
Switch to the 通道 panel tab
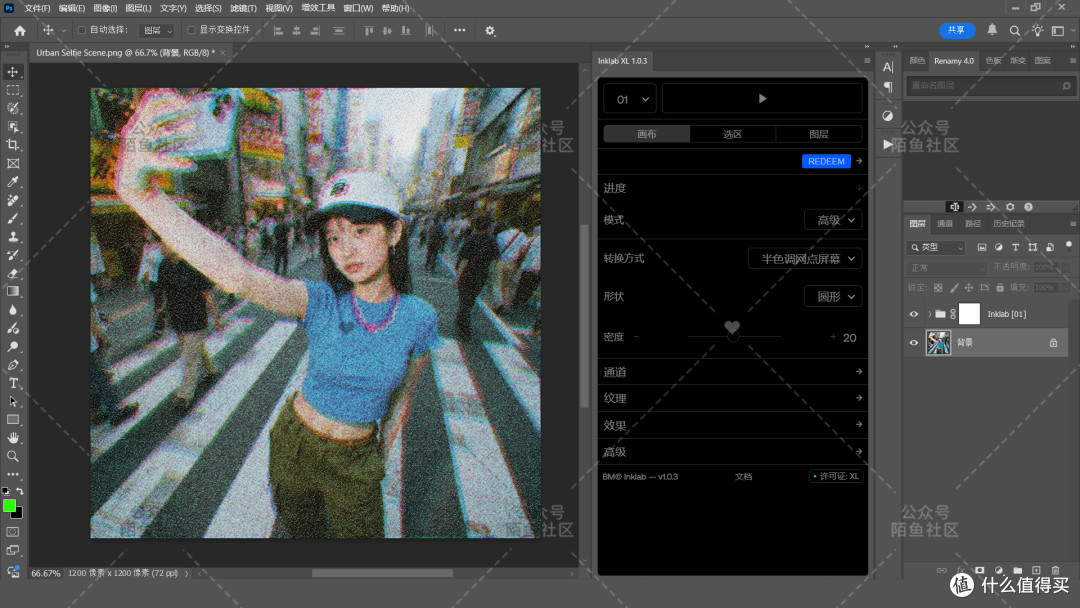pos(944,224)
